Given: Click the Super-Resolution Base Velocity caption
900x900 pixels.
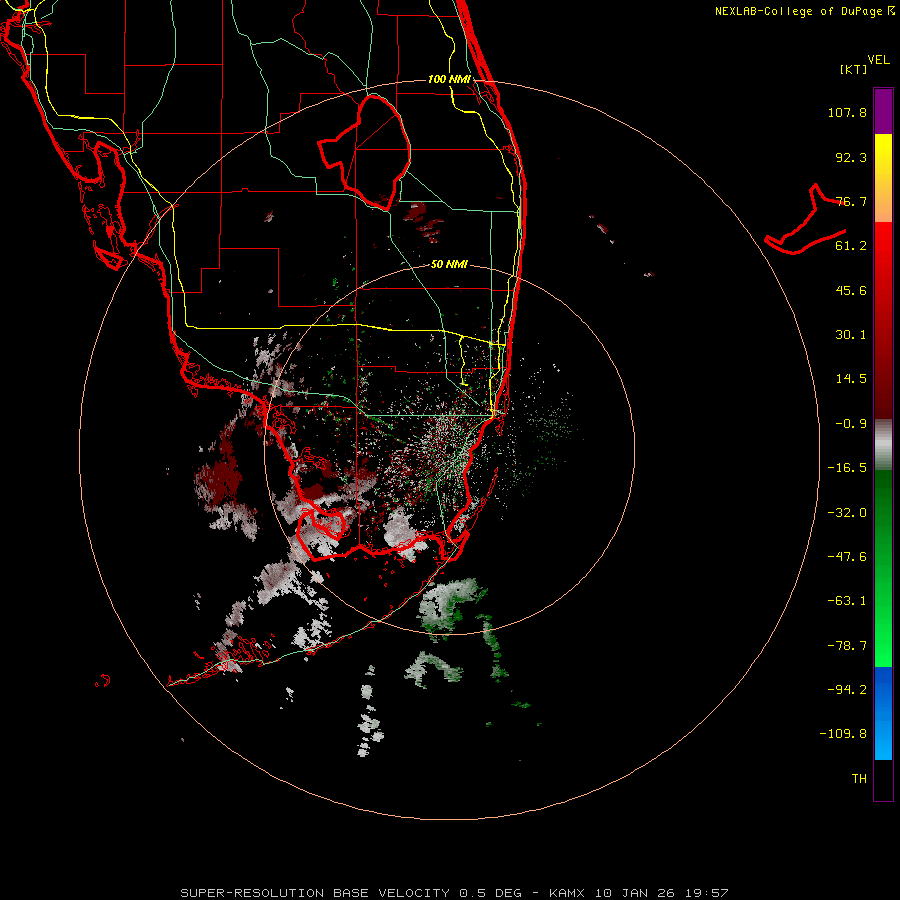Looking at the screenshot, I should pyautogui.click(x=351, y=893).
